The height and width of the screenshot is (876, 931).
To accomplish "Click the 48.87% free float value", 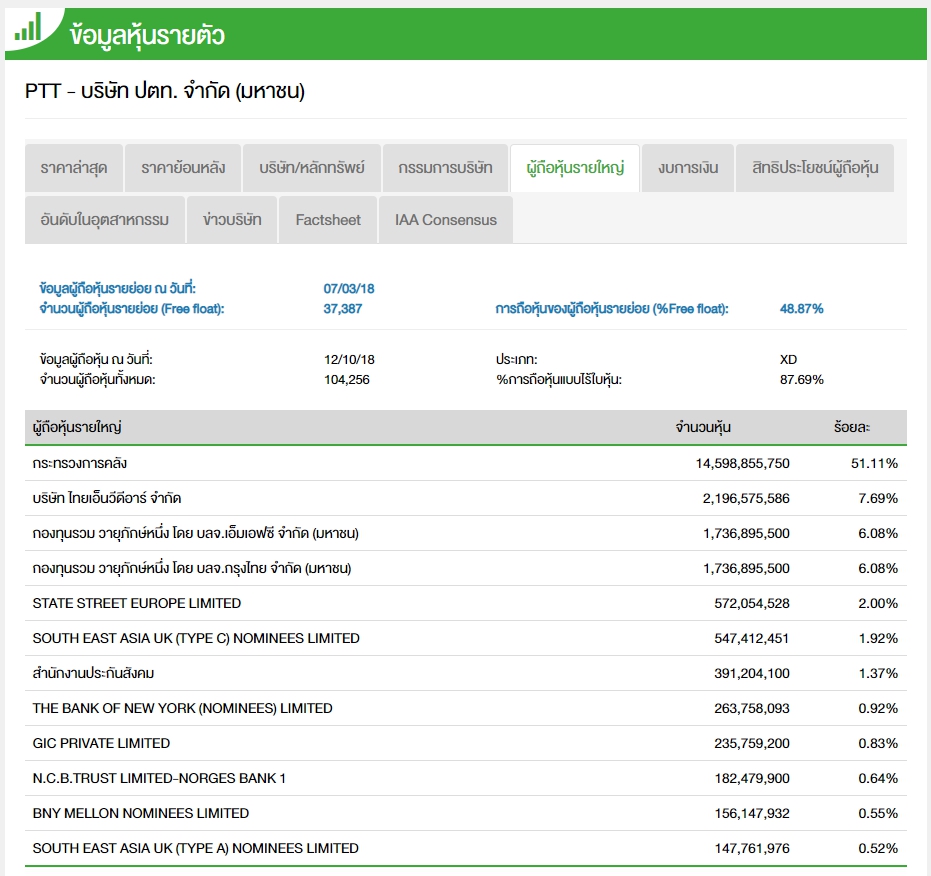I will 801,309.
